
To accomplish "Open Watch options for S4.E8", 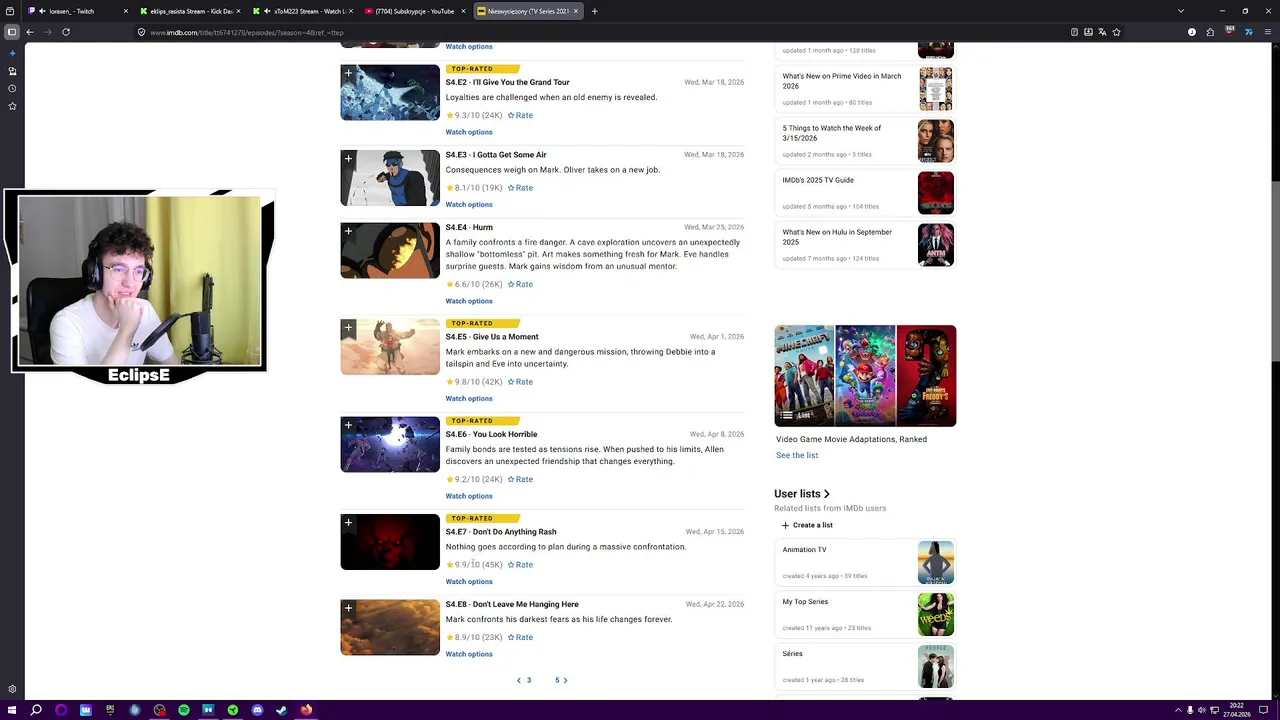I will (469, 654).
